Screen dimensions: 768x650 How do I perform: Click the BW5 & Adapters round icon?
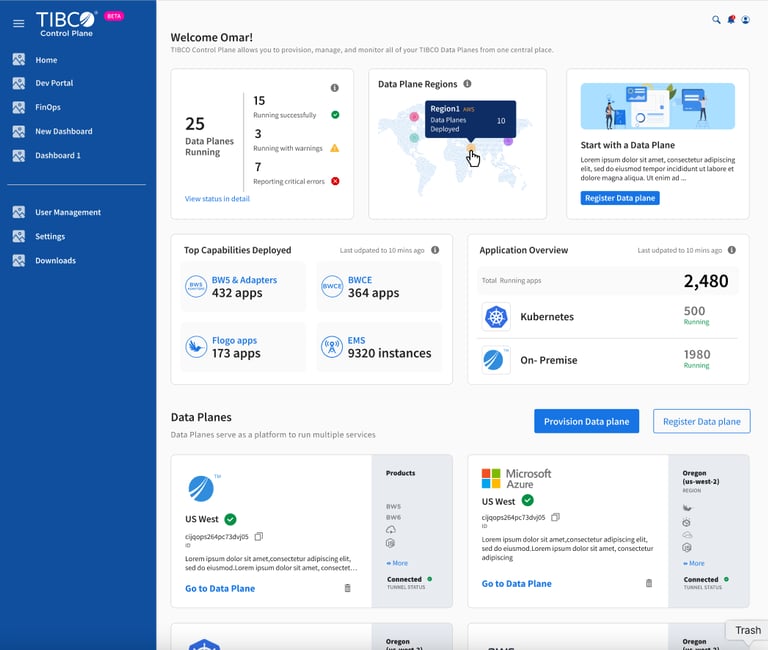[196, 287]
